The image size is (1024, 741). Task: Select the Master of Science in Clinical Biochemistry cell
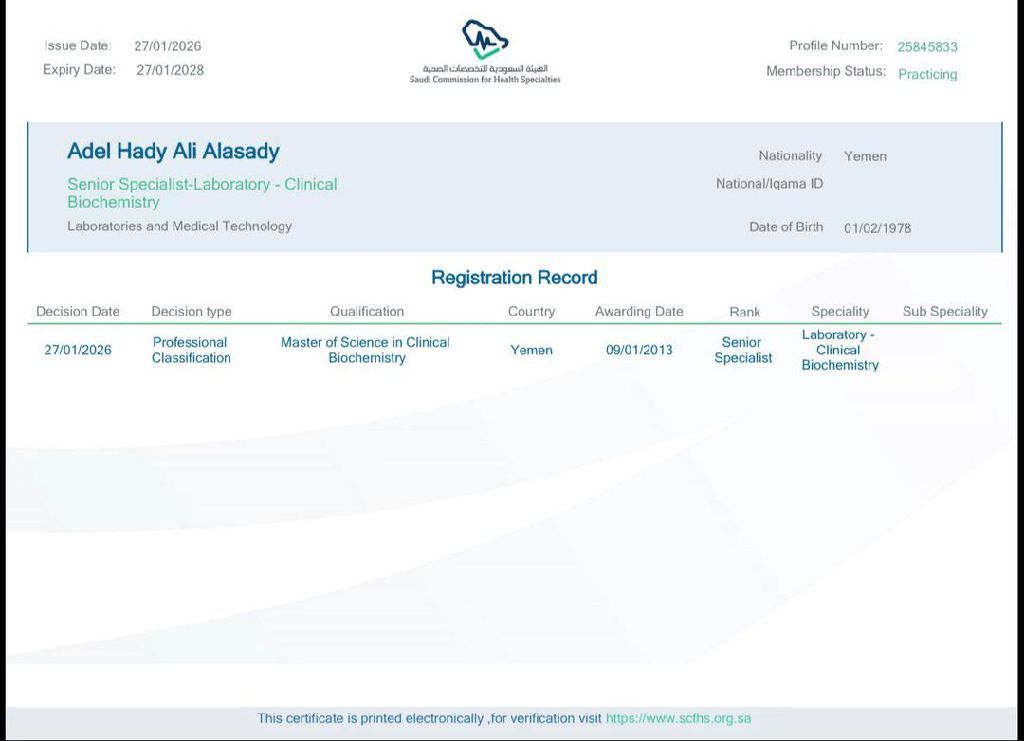tap(365, 350)
